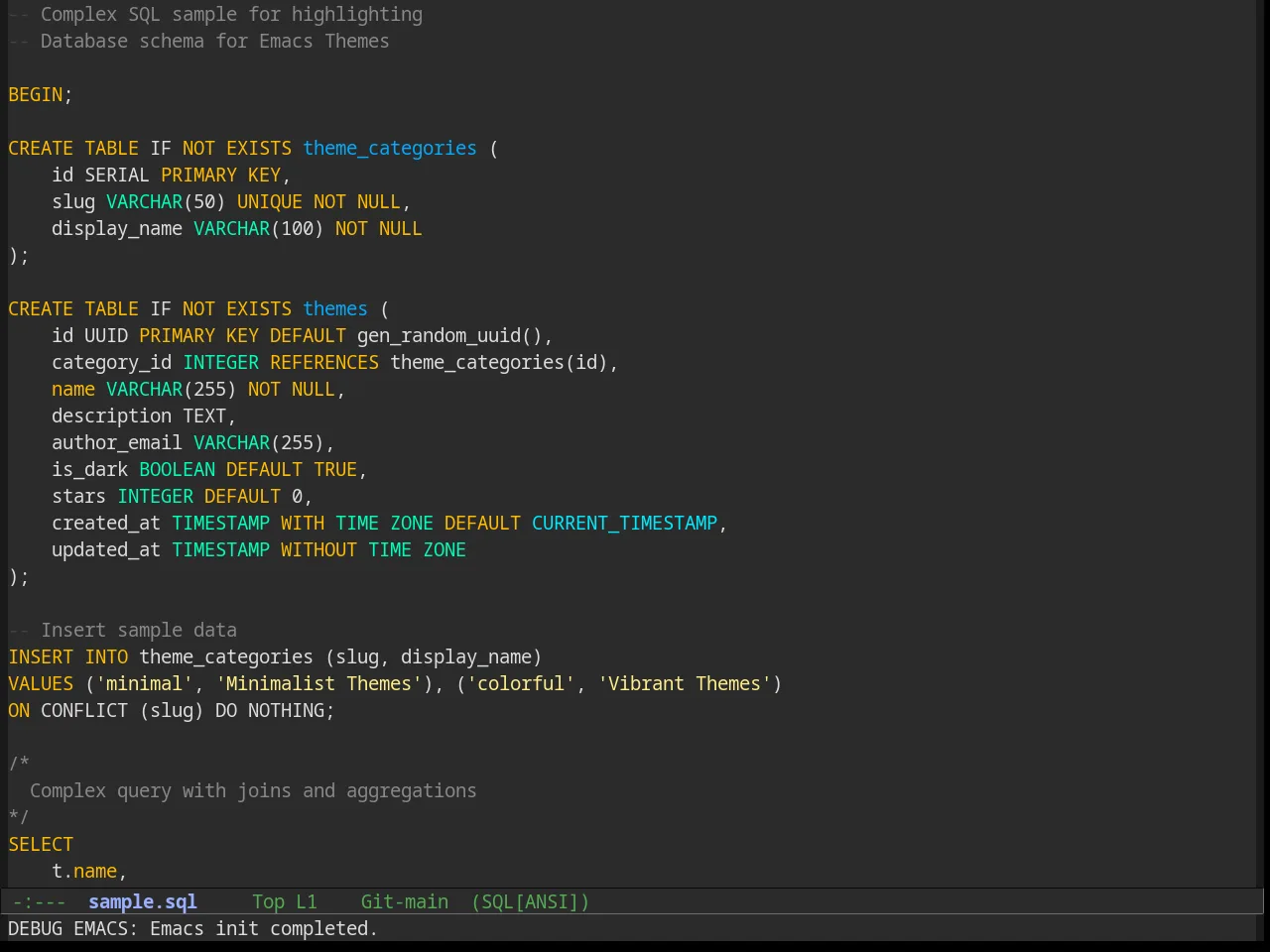
Task: Click VARCHAR(100) on display_name line
Action: click(x=259, y=228)
